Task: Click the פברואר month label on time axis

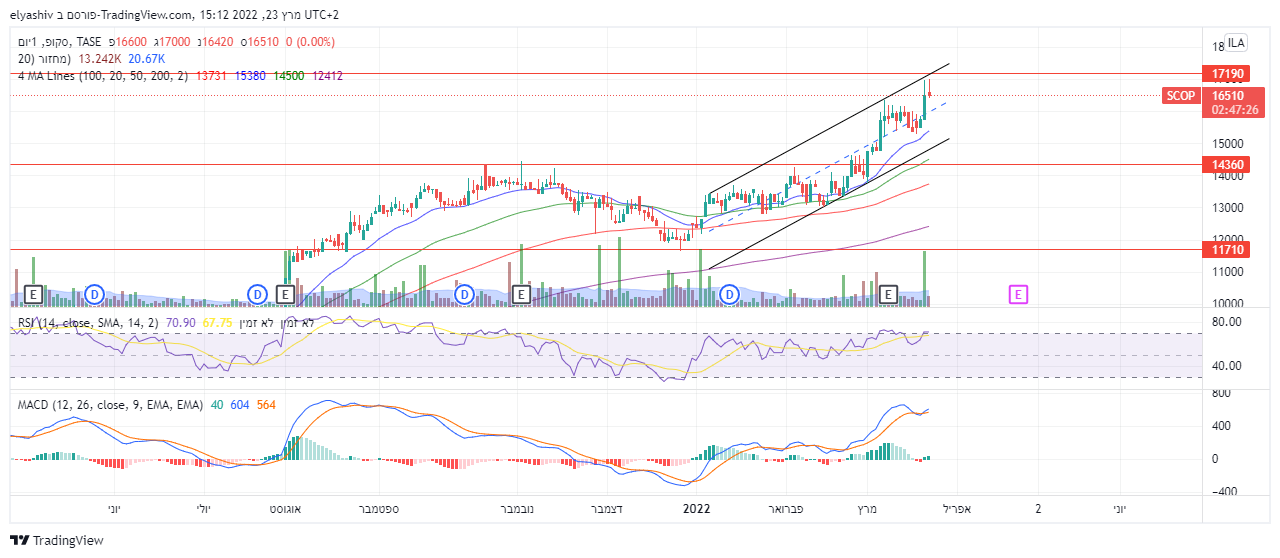Action: point(784,509)
